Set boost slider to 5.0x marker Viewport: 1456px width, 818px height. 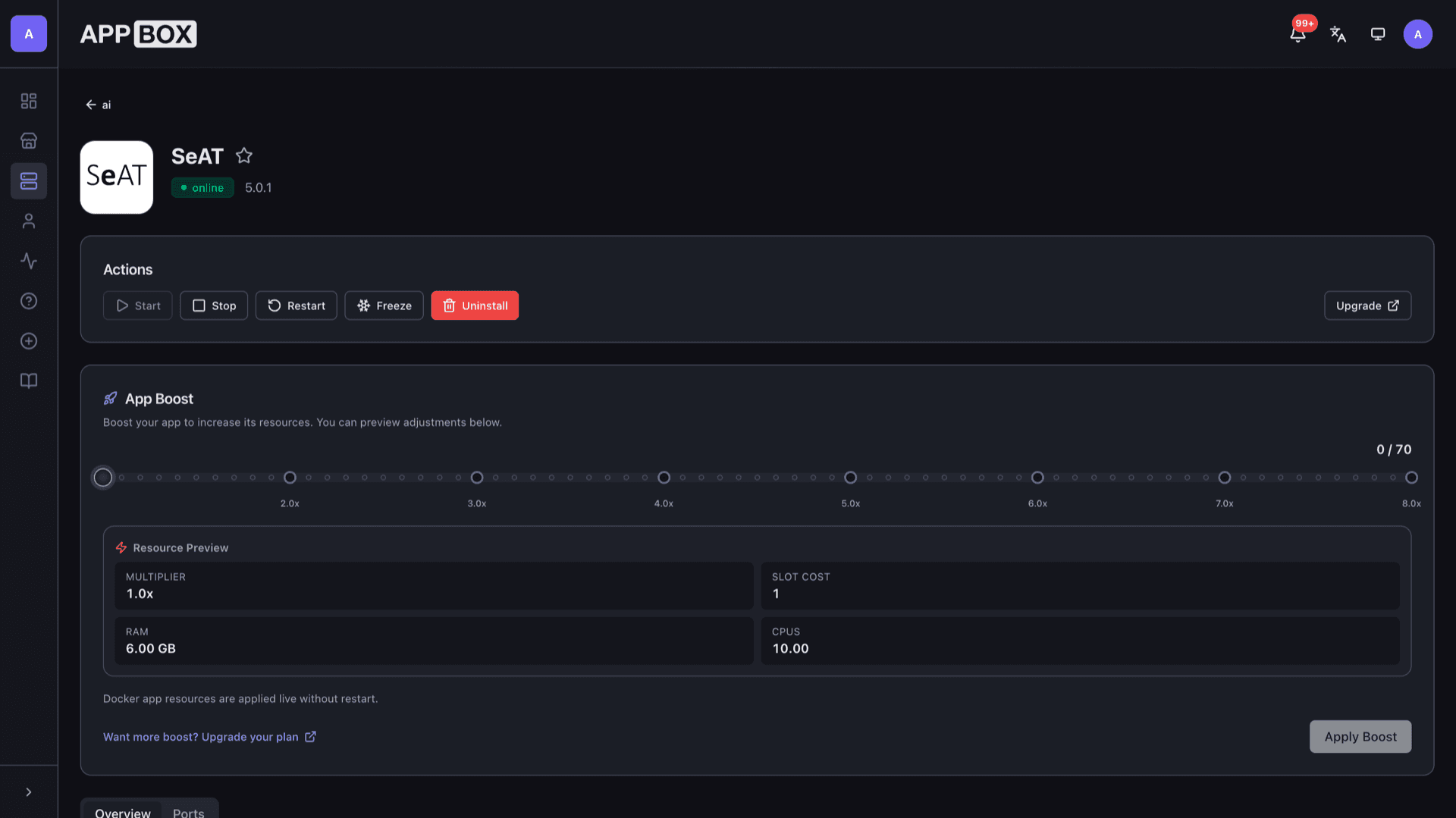(851, 478)
